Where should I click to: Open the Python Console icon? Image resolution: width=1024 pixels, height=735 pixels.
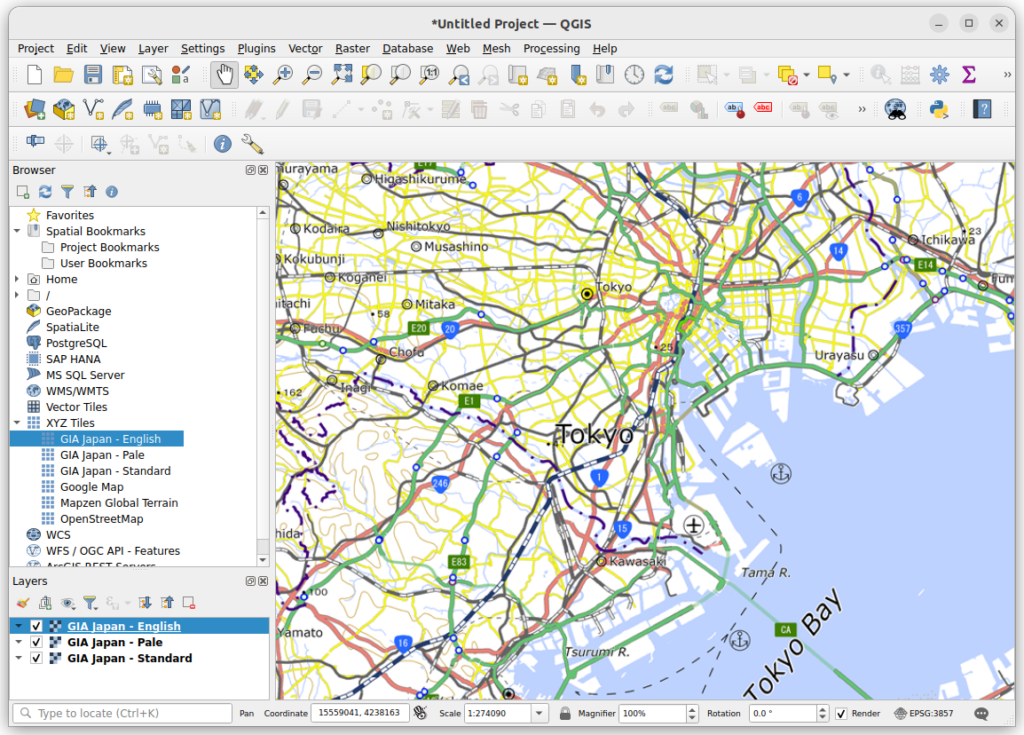tap(938, 109)
